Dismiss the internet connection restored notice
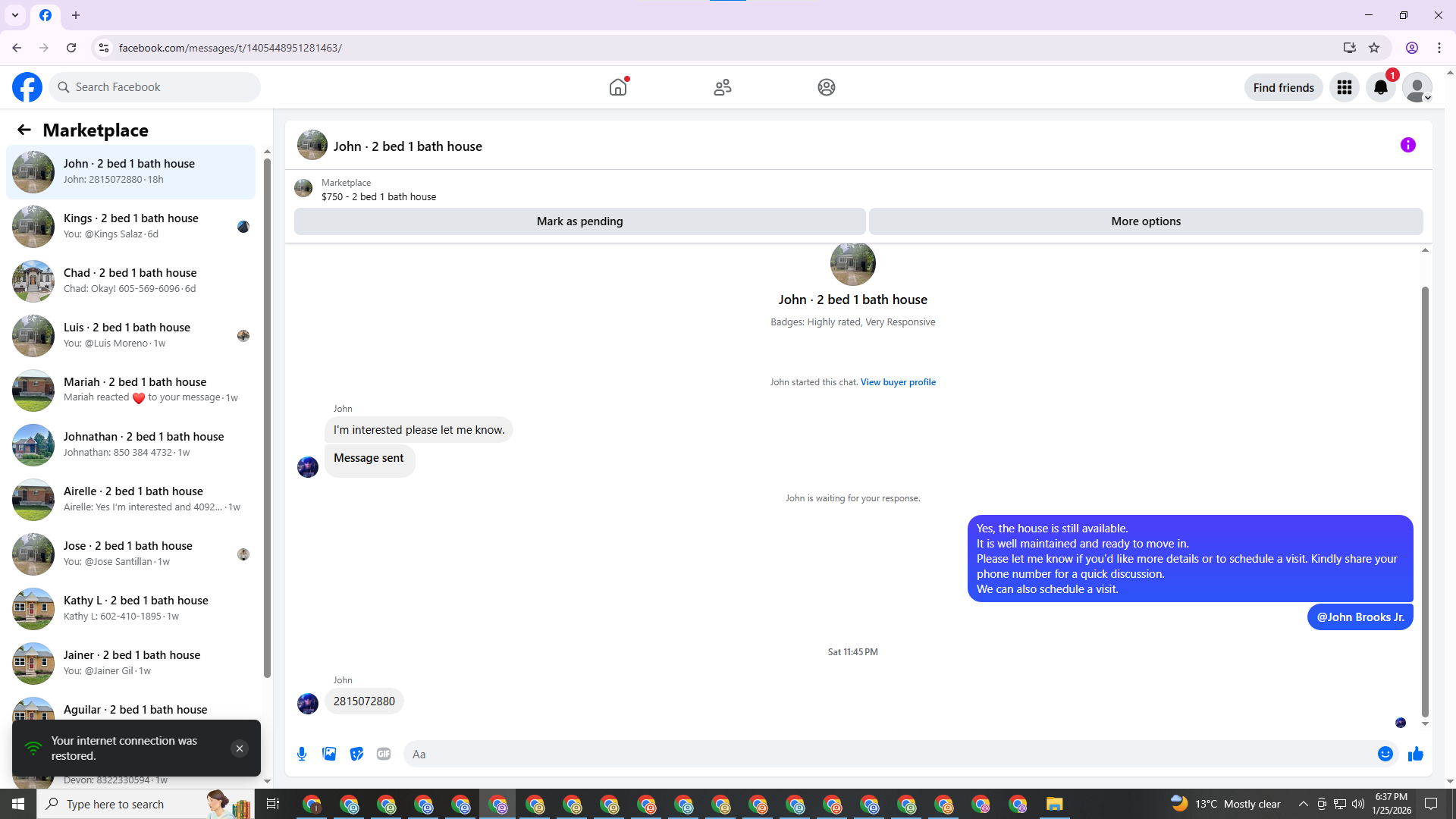 pos(240,748)
